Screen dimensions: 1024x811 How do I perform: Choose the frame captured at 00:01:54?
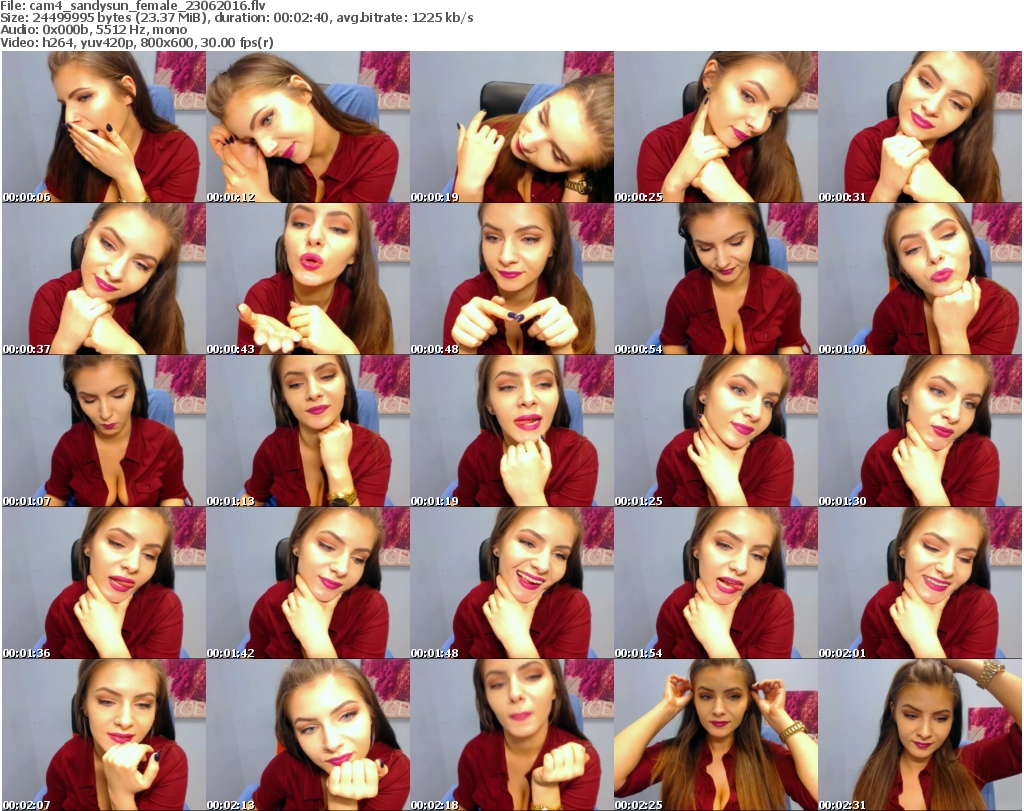[716, 583]
